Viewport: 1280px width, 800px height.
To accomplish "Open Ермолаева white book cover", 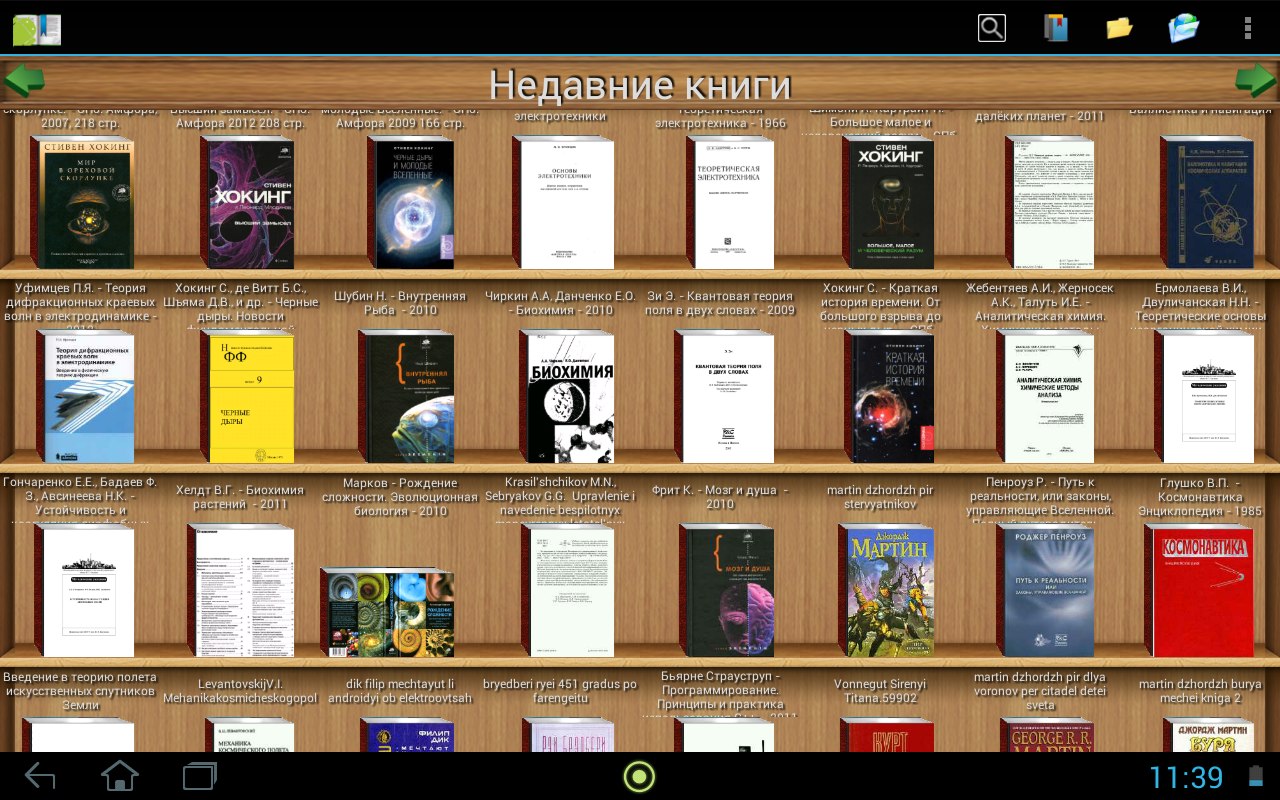I will coord(1204,397).
